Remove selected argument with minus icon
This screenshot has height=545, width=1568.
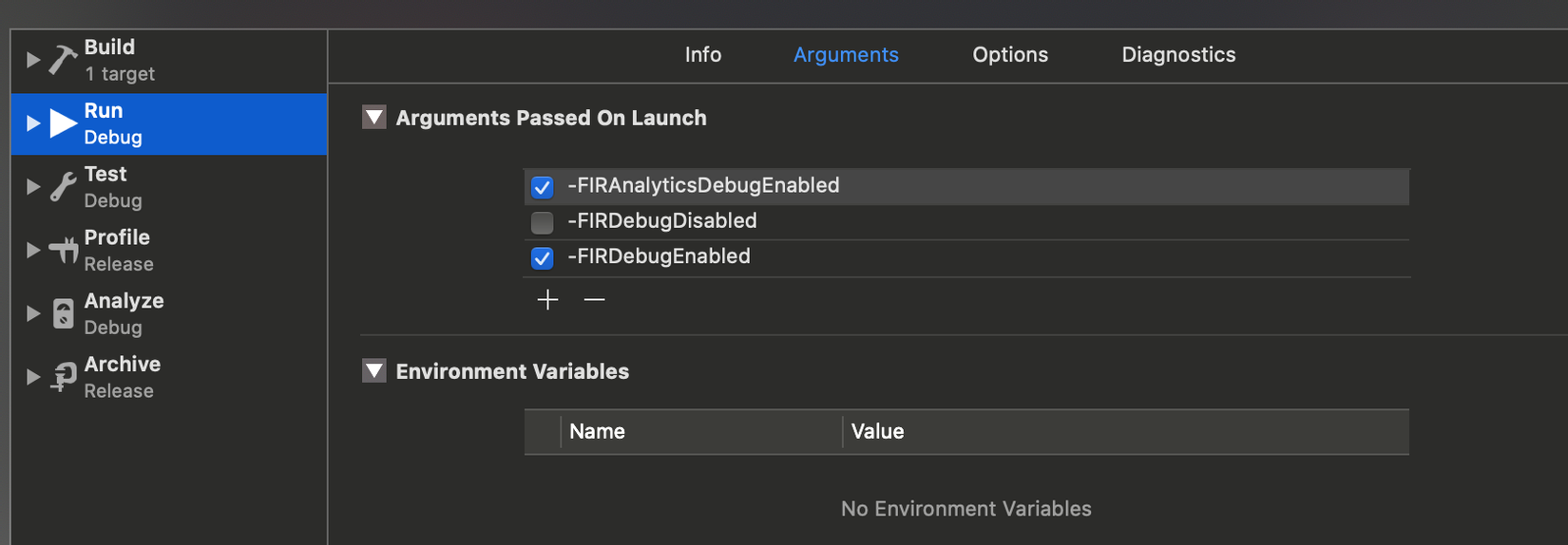pyautogui.click(x=595, y=300)
